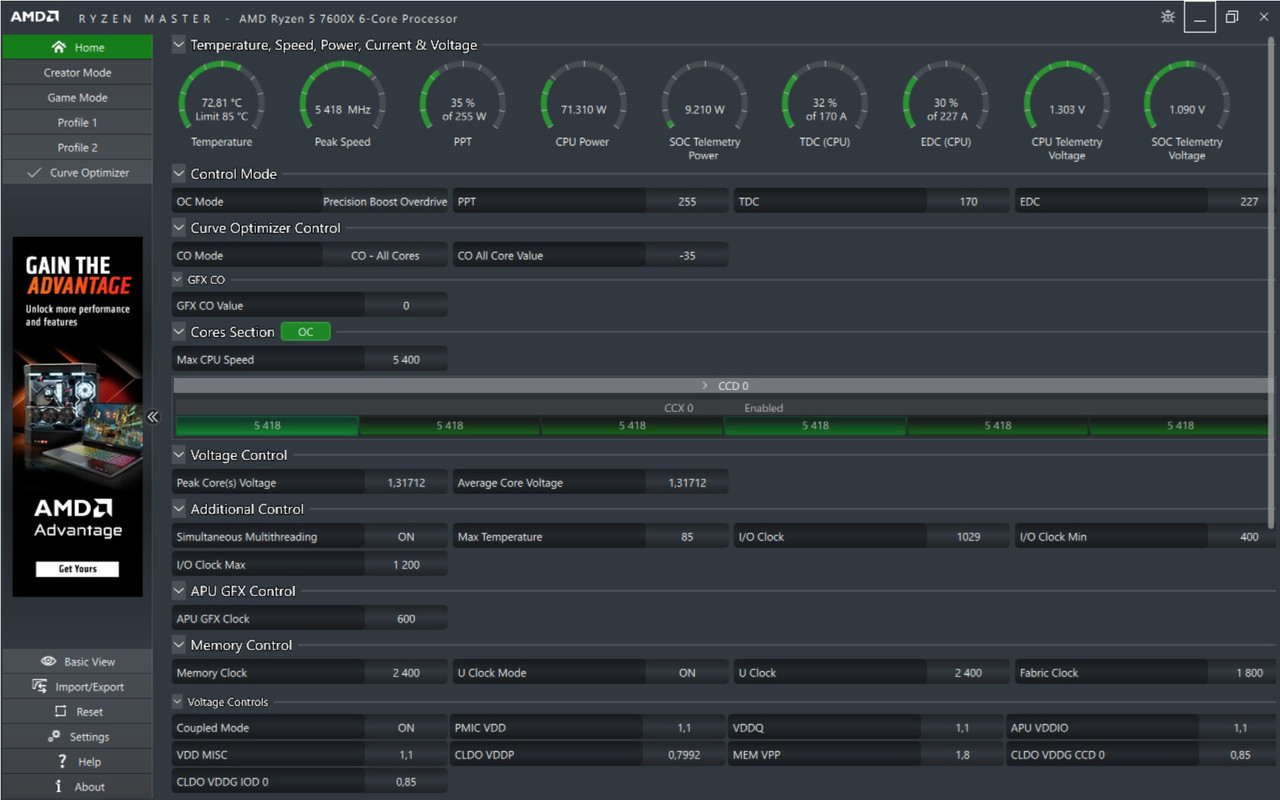Open OC Mode Precision Boost Overdrive selector

click(x=385, y=201)
